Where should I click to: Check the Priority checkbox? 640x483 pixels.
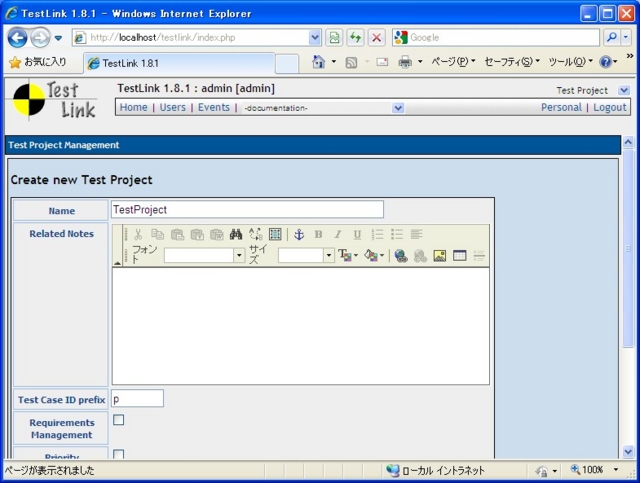pyautogui.click(x=119, y=454)
